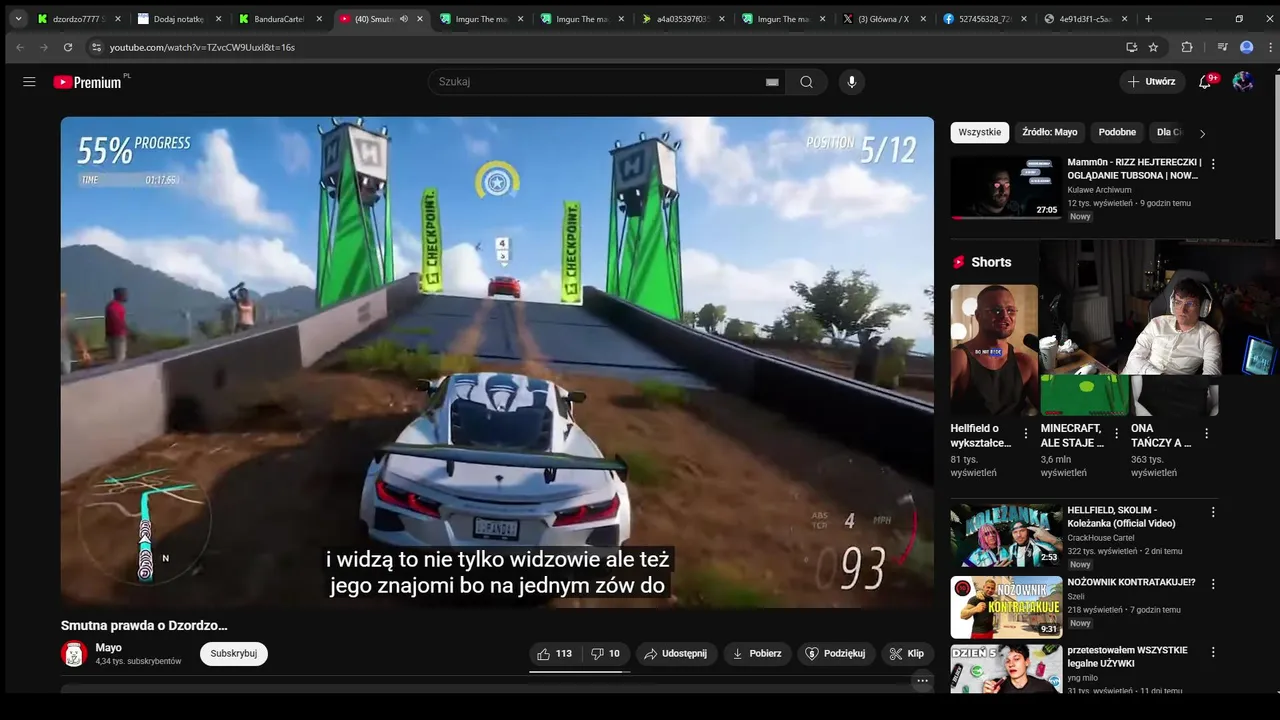Open options for HELLFIELD, SKOLIM Koleżanka
Viewport: 1280px width, 720px height.
click(1213, 512)
